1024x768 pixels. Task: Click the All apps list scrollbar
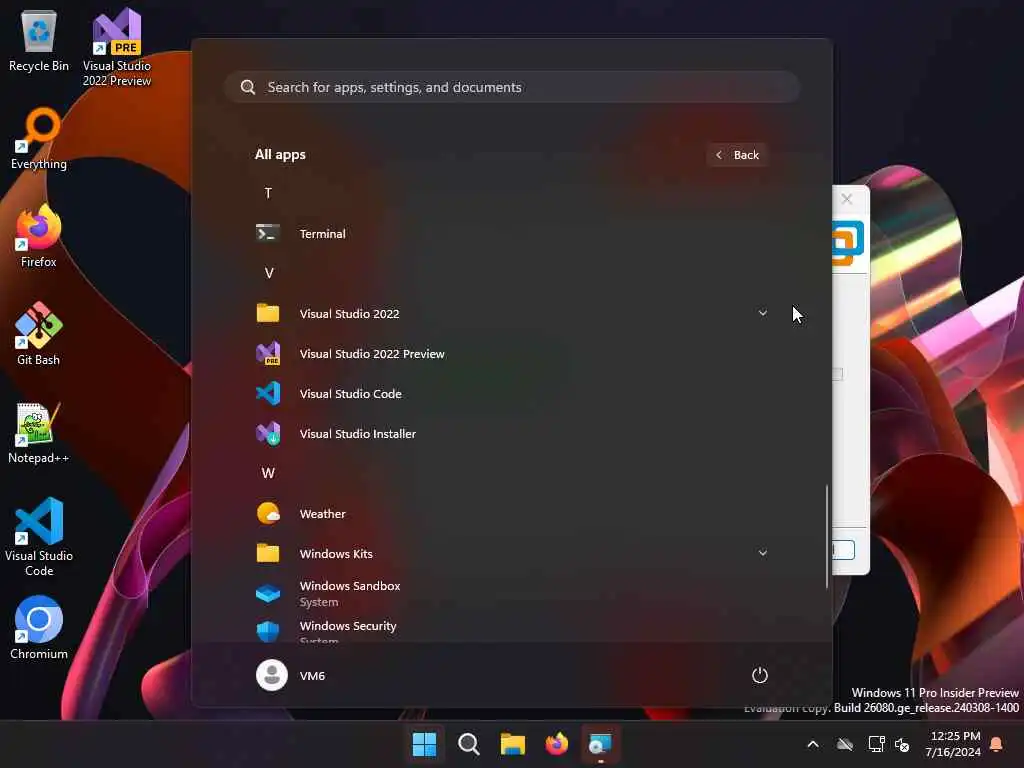coord(827,536)
